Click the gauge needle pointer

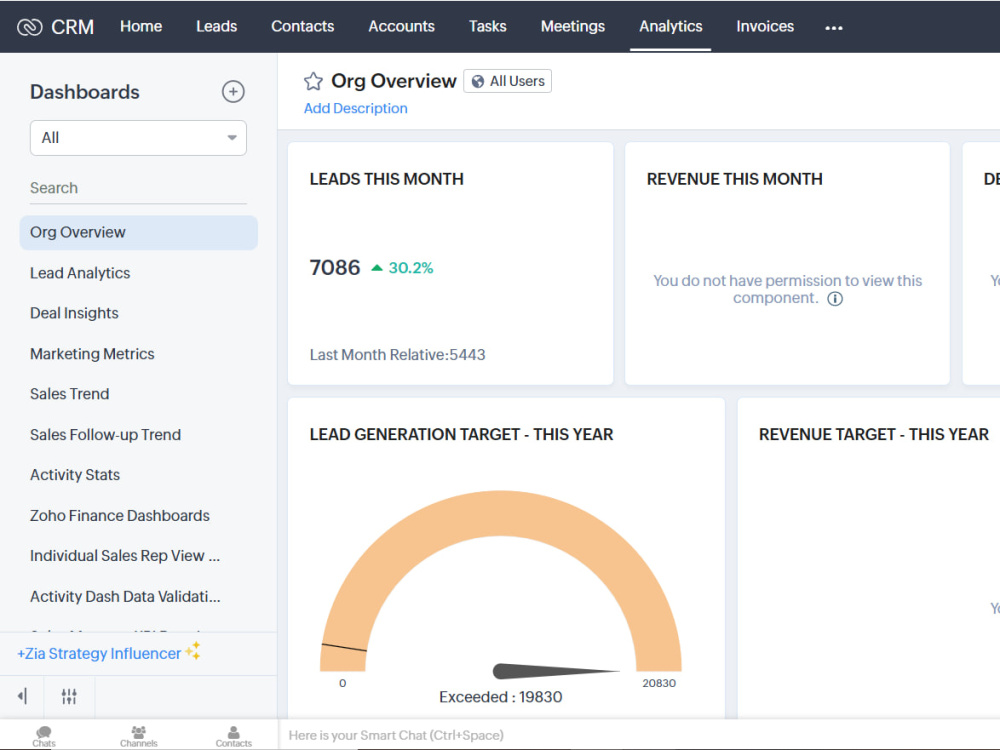coord(555,671)
